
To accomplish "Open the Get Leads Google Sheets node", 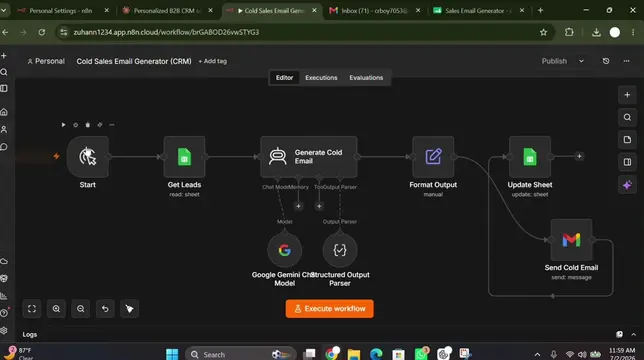I will tap(184, 156).
